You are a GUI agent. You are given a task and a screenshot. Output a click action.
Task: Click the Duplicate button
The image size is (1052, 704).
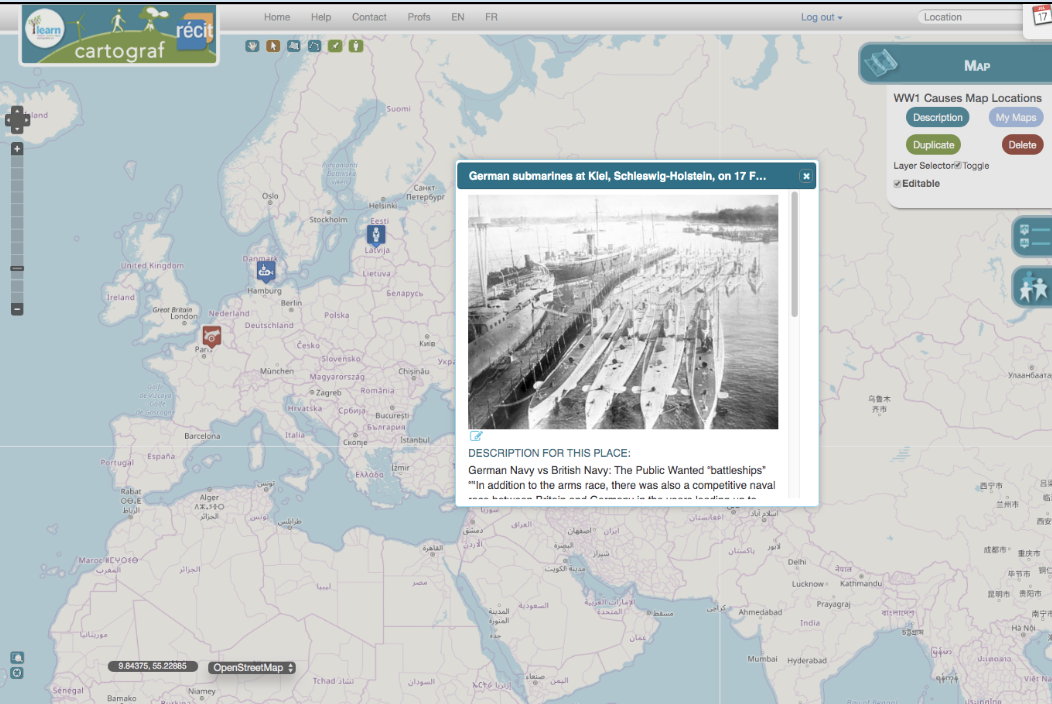click(x=933, y=144)
